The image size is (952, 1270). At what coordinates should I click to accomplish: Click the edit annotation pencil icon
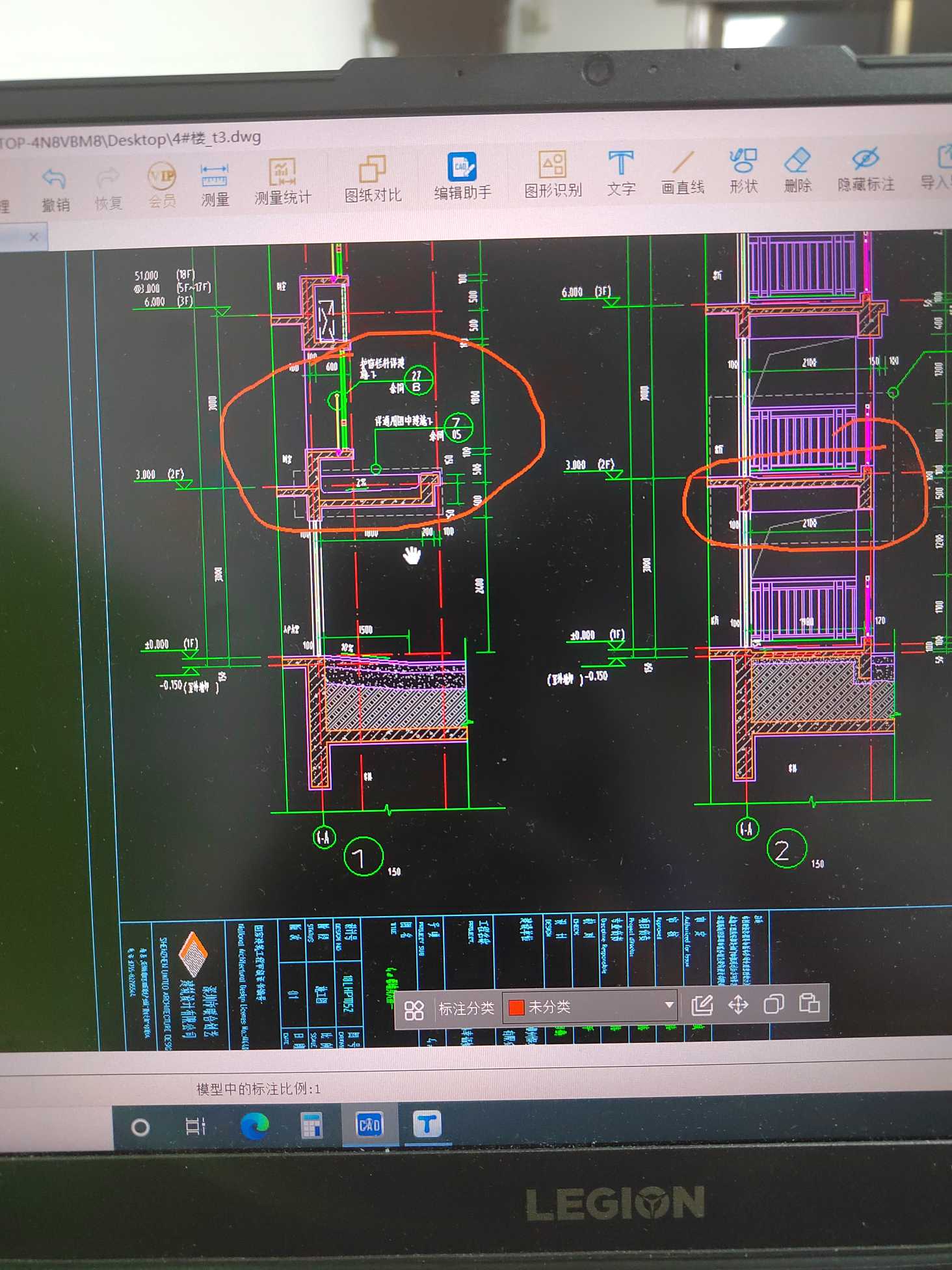coord(702,1005)
